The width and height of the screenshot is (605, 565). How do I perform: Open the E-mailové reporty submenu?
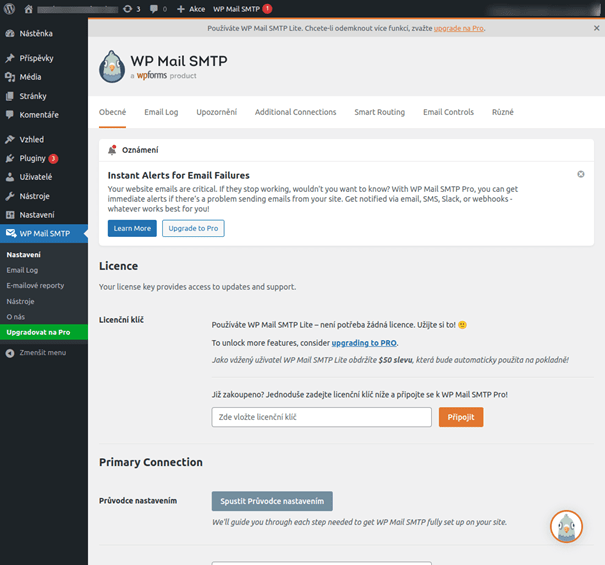[x=35, y=286]
